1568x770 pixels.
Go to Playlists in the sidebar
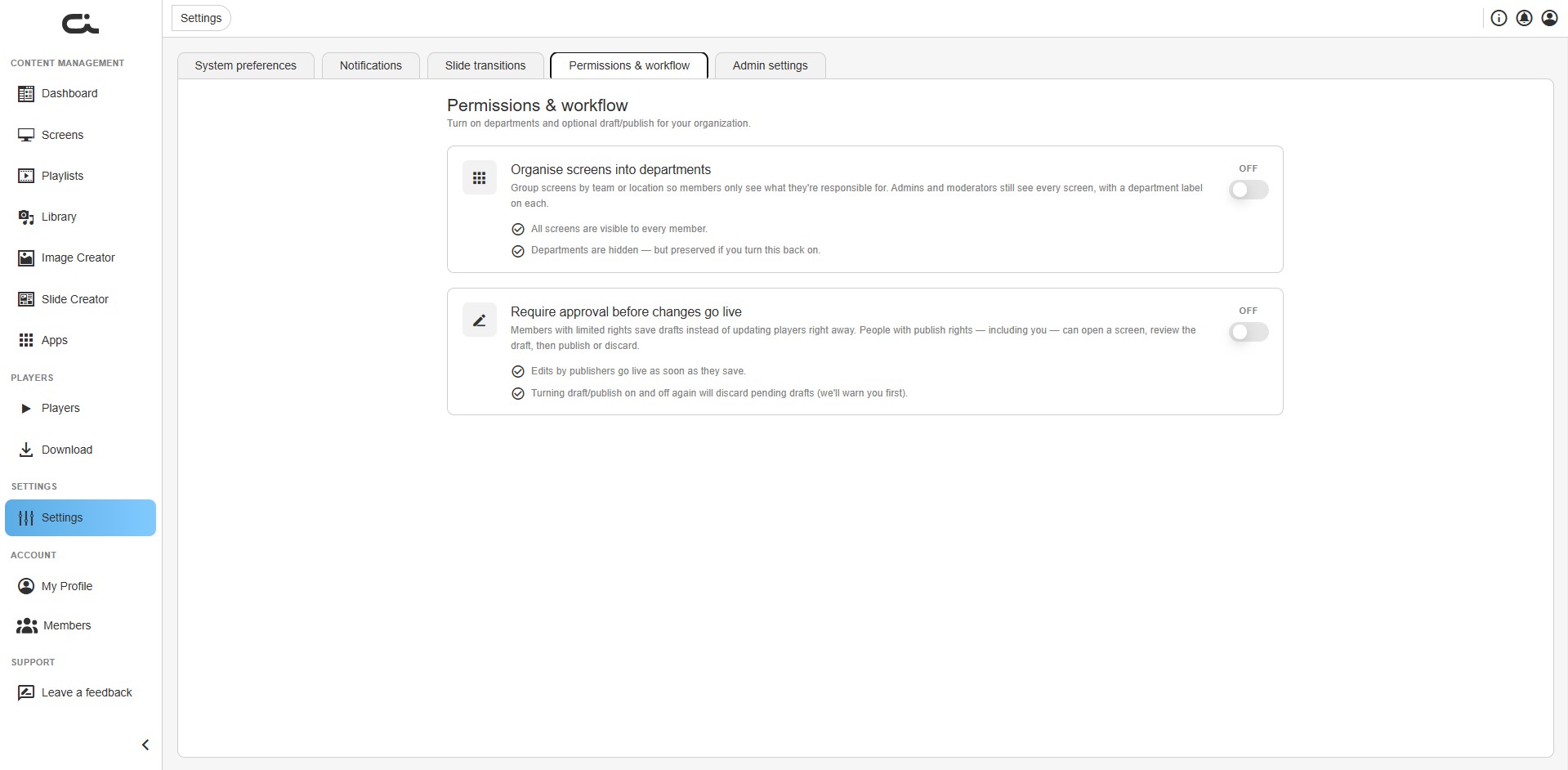point(80,176)
